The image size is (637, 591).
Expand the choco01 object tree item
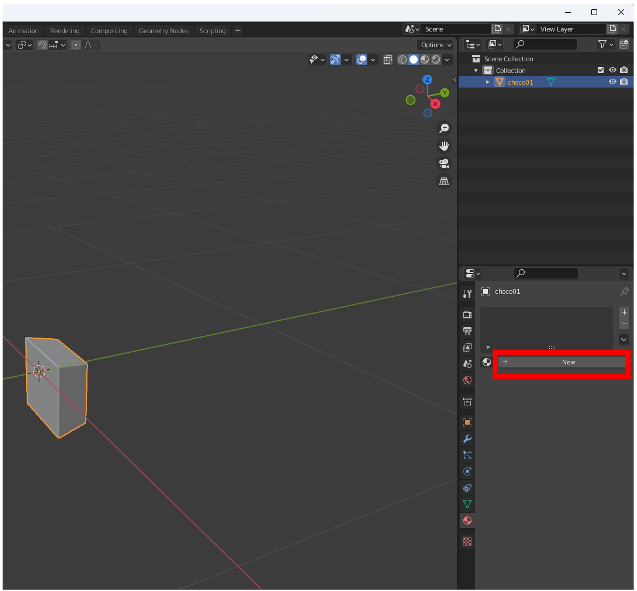pos(488,82)
